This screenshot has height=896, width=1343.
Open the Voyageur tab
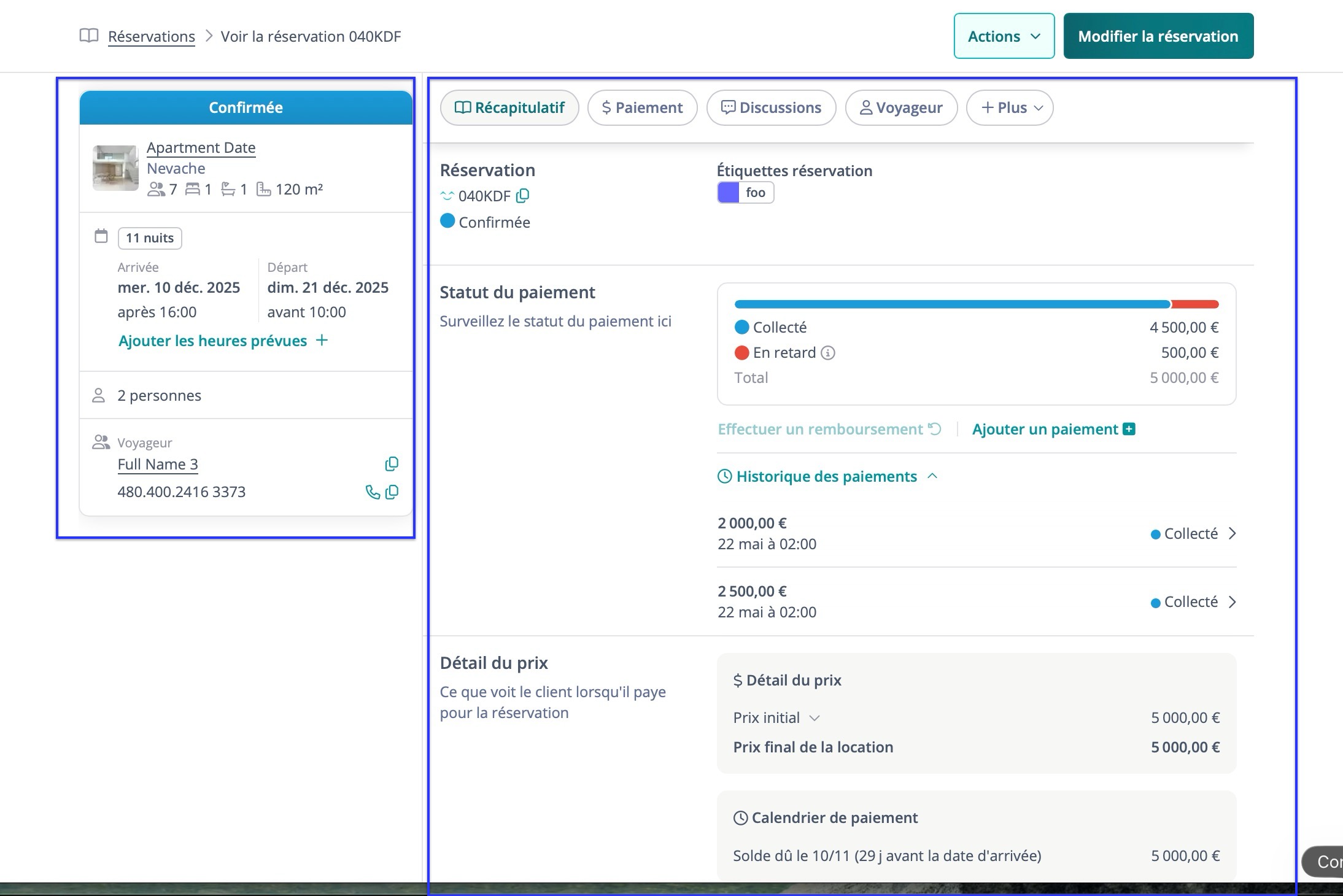901,108
